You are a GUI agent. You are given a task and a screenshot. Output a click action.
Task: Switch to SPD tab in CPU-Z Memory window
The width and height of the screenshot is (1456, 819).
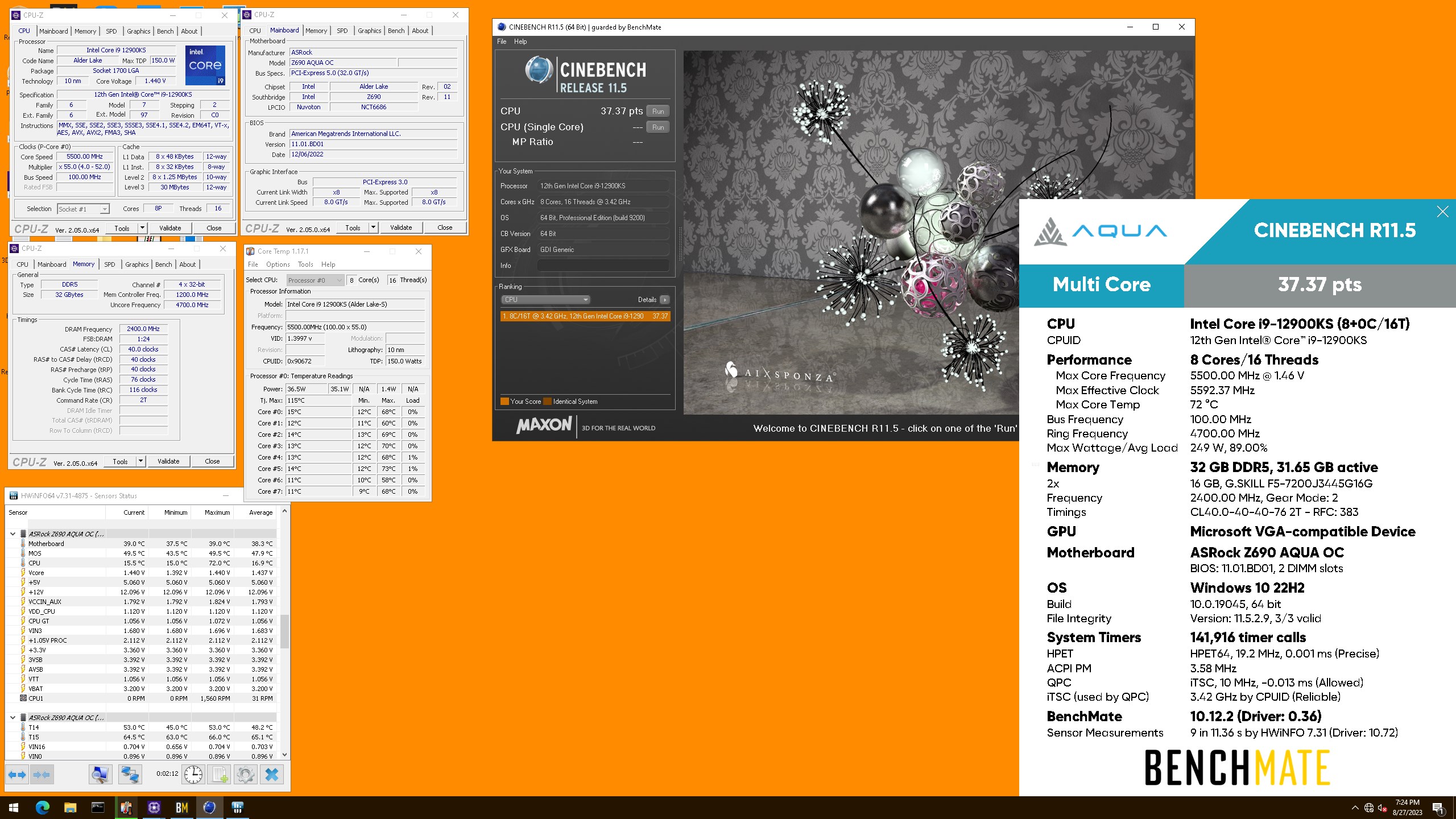click(110, 264)
